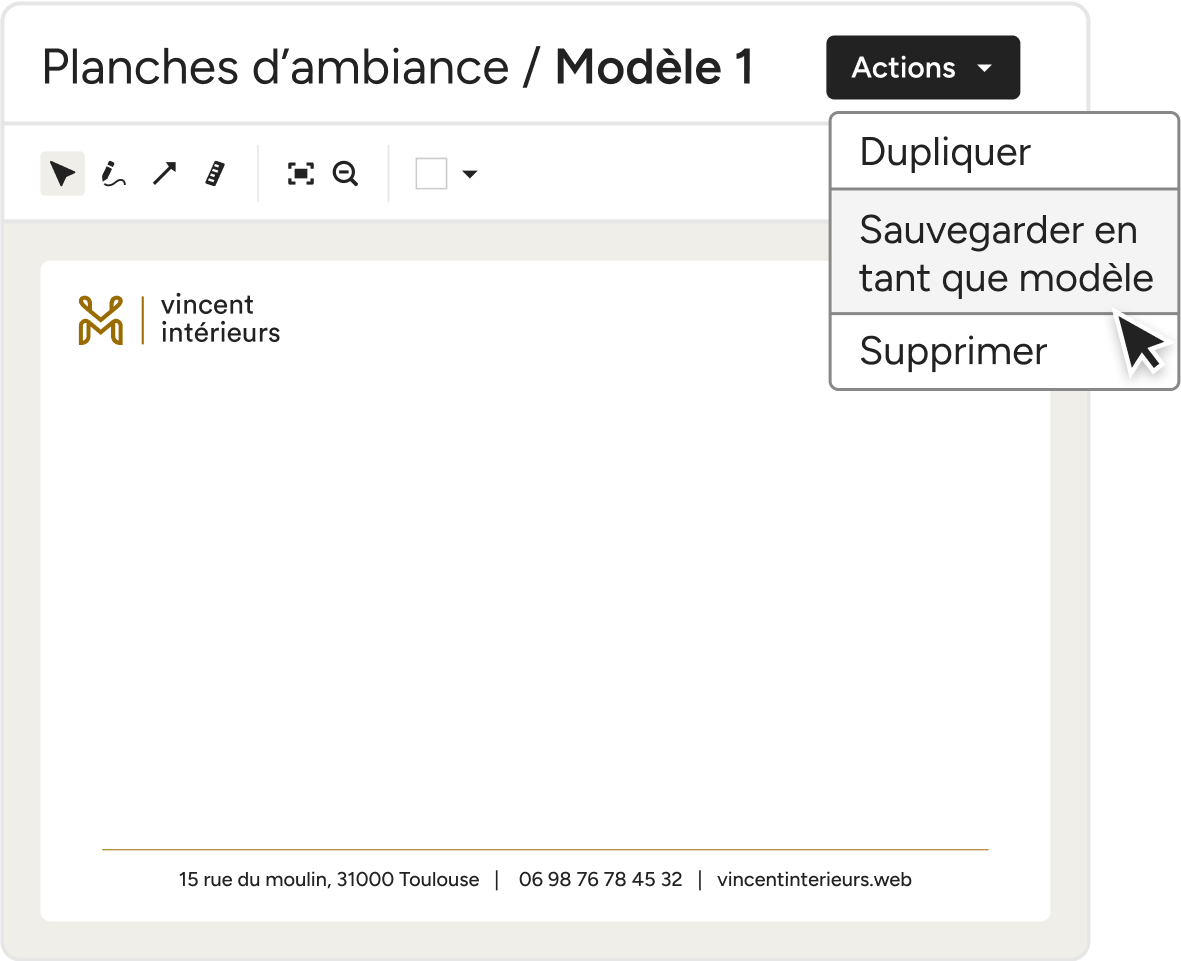Choose the freehand pen drawing tool
The height and width of the screenshot is (961, 1181).
coord(113,174)
